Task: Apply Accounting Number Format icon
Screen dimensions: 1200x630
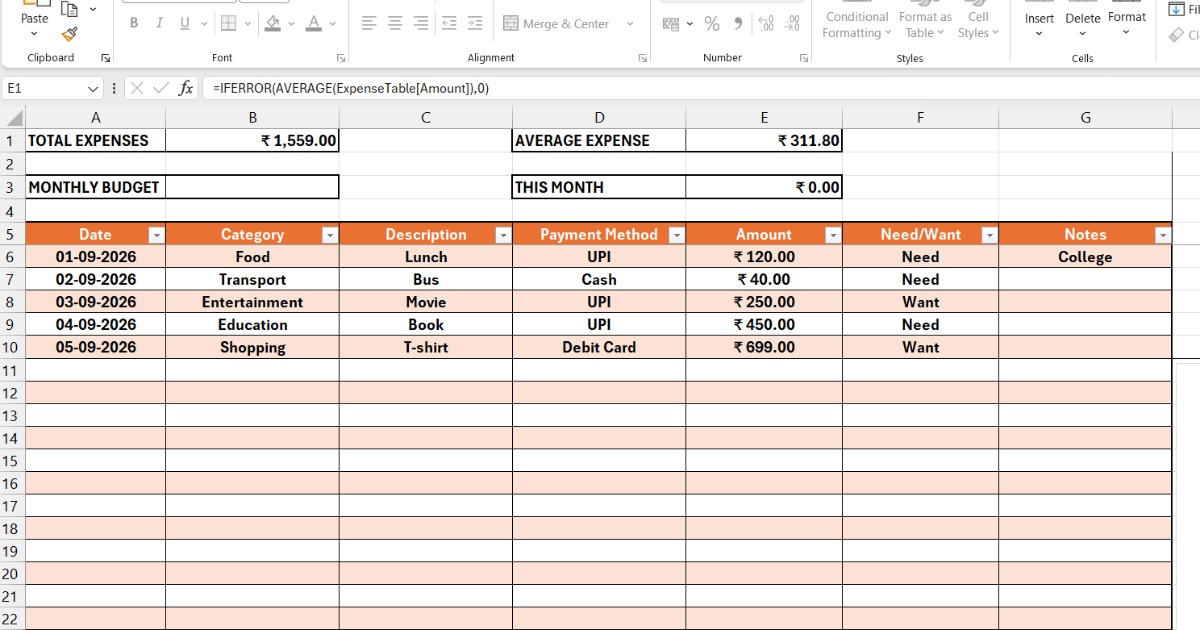Action: pyautogui.click(x=670, y=23)
